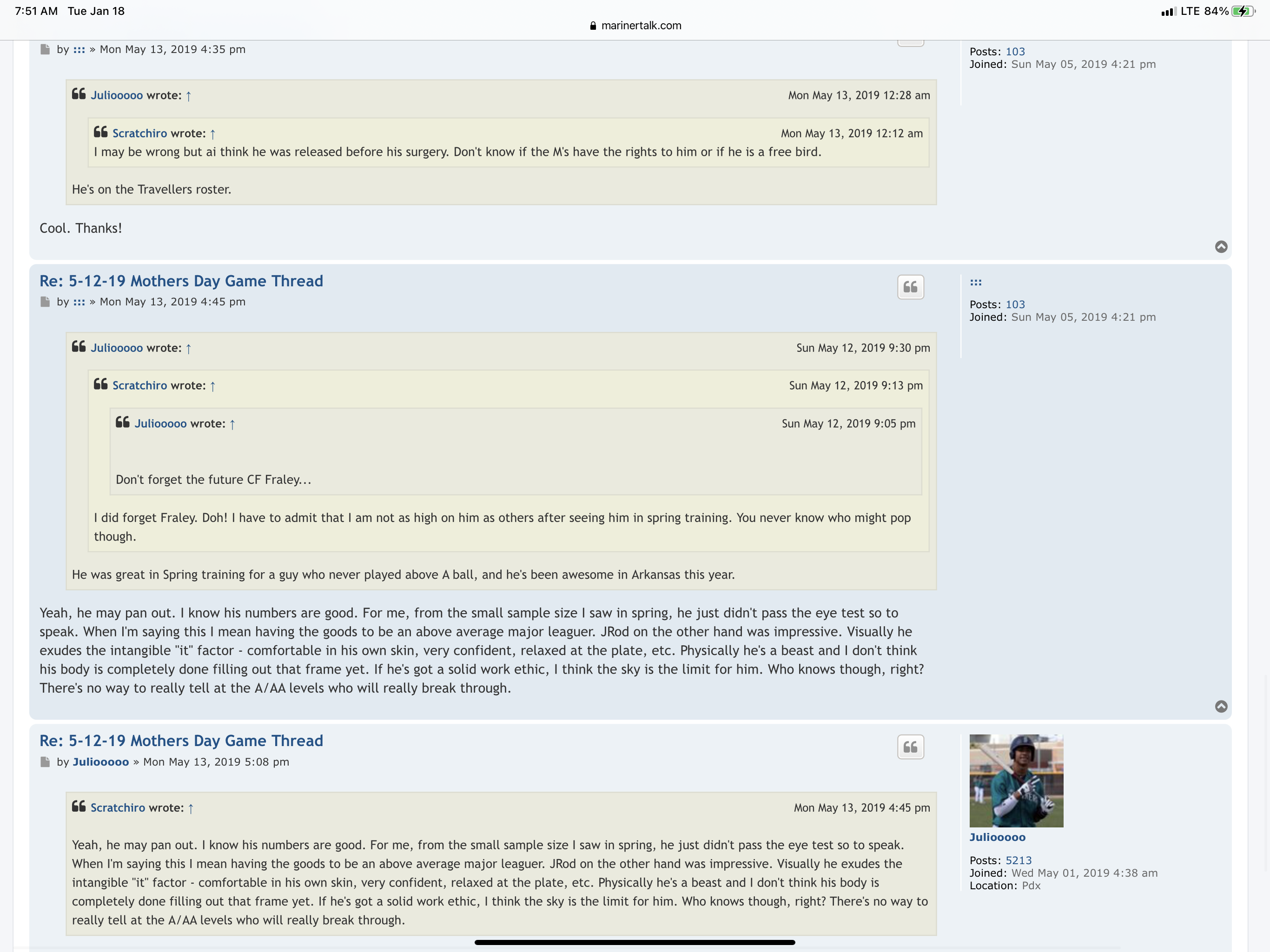Open the first Re: 5-12-19 Mothers Day title

(x=181, y=281)
